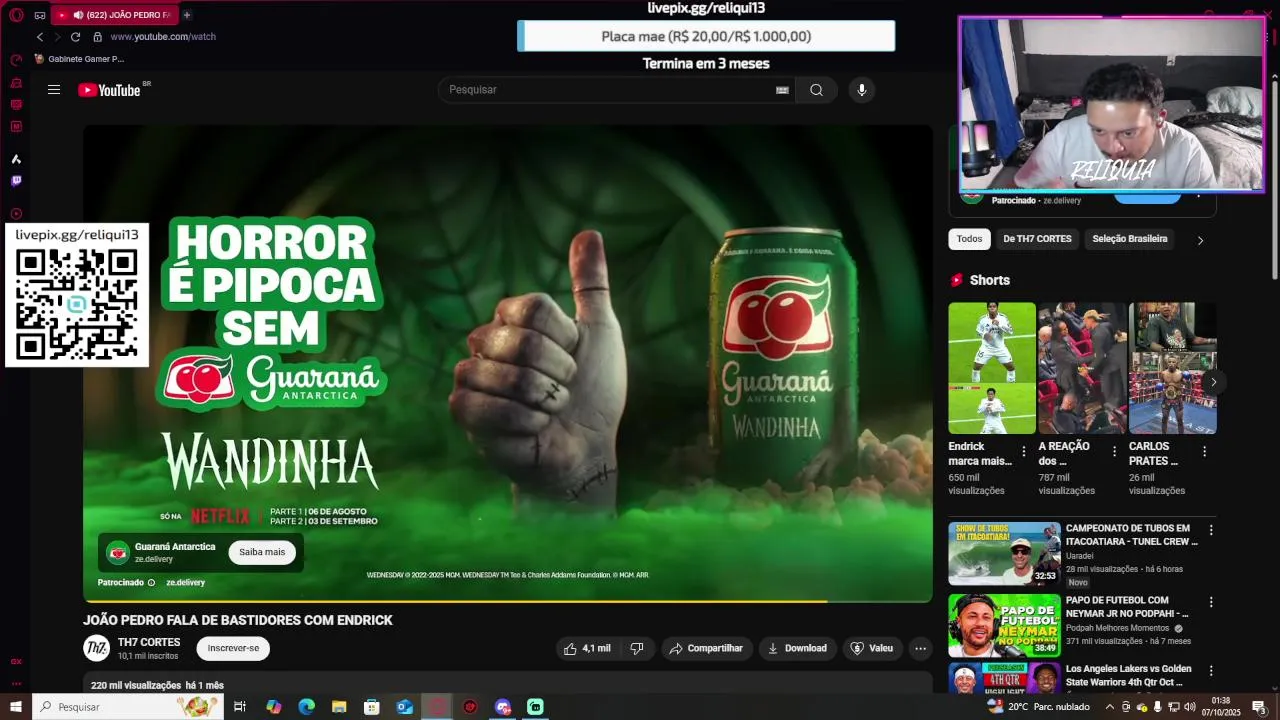Go back in browser history
Viewport: 1280px width, 720px height.
pyautogui.click(x=40, y=37)
